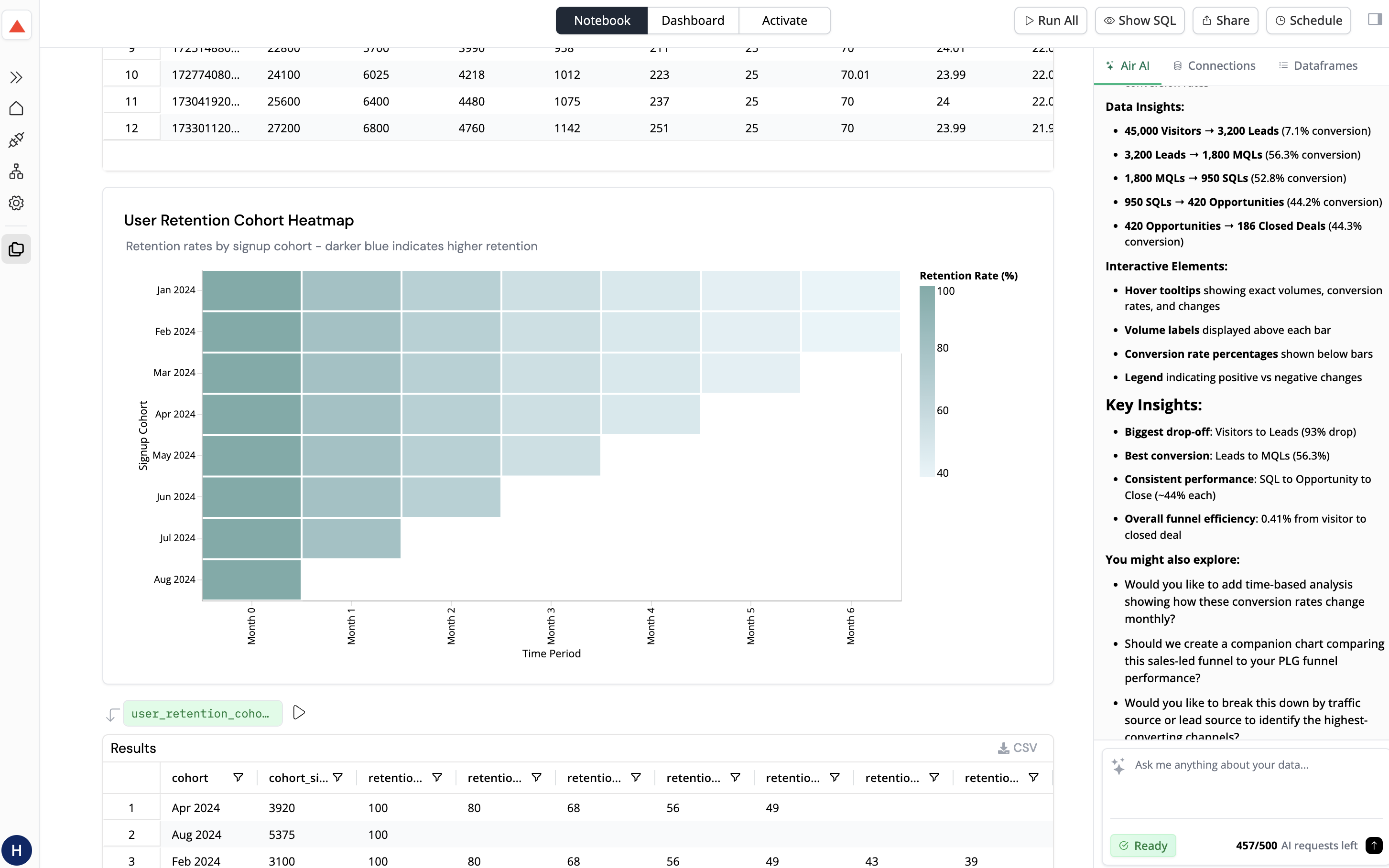
Task: Click the Retention Rate color legend bar
Action: [926, 381]
